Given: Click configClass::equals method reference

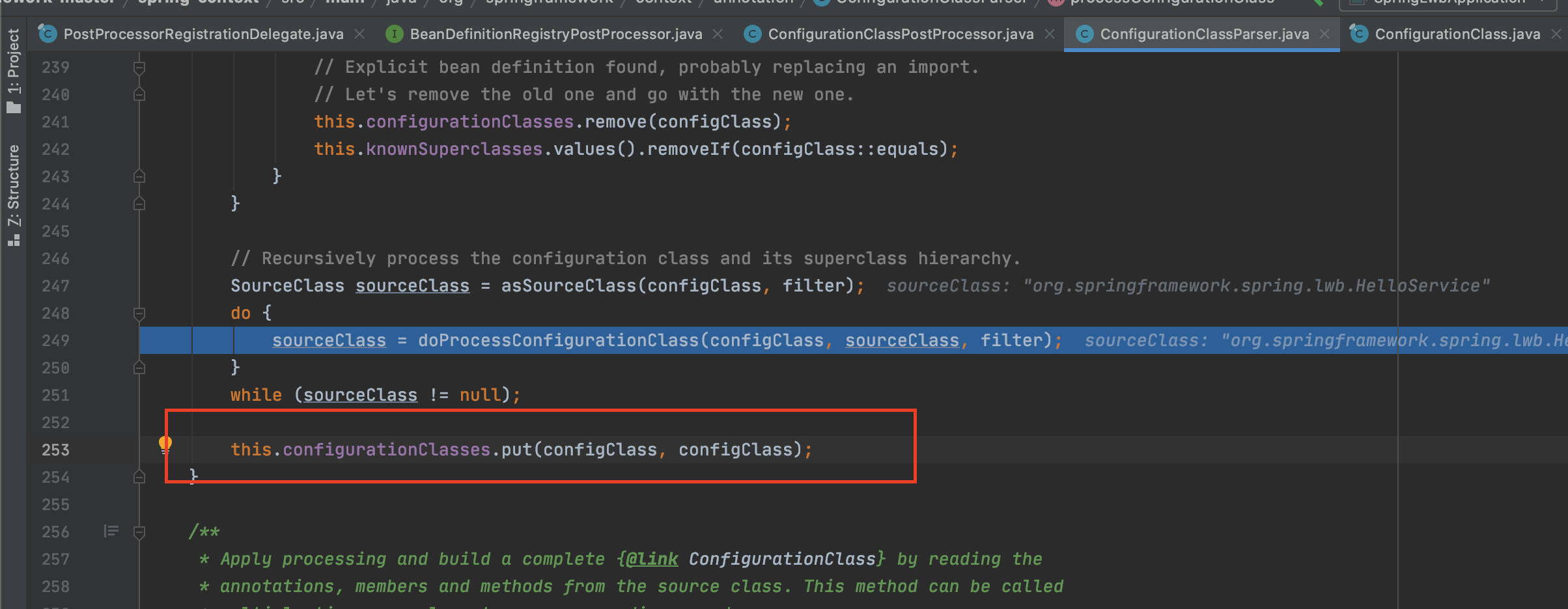Looking at the screenshot, I should point(839,149).
